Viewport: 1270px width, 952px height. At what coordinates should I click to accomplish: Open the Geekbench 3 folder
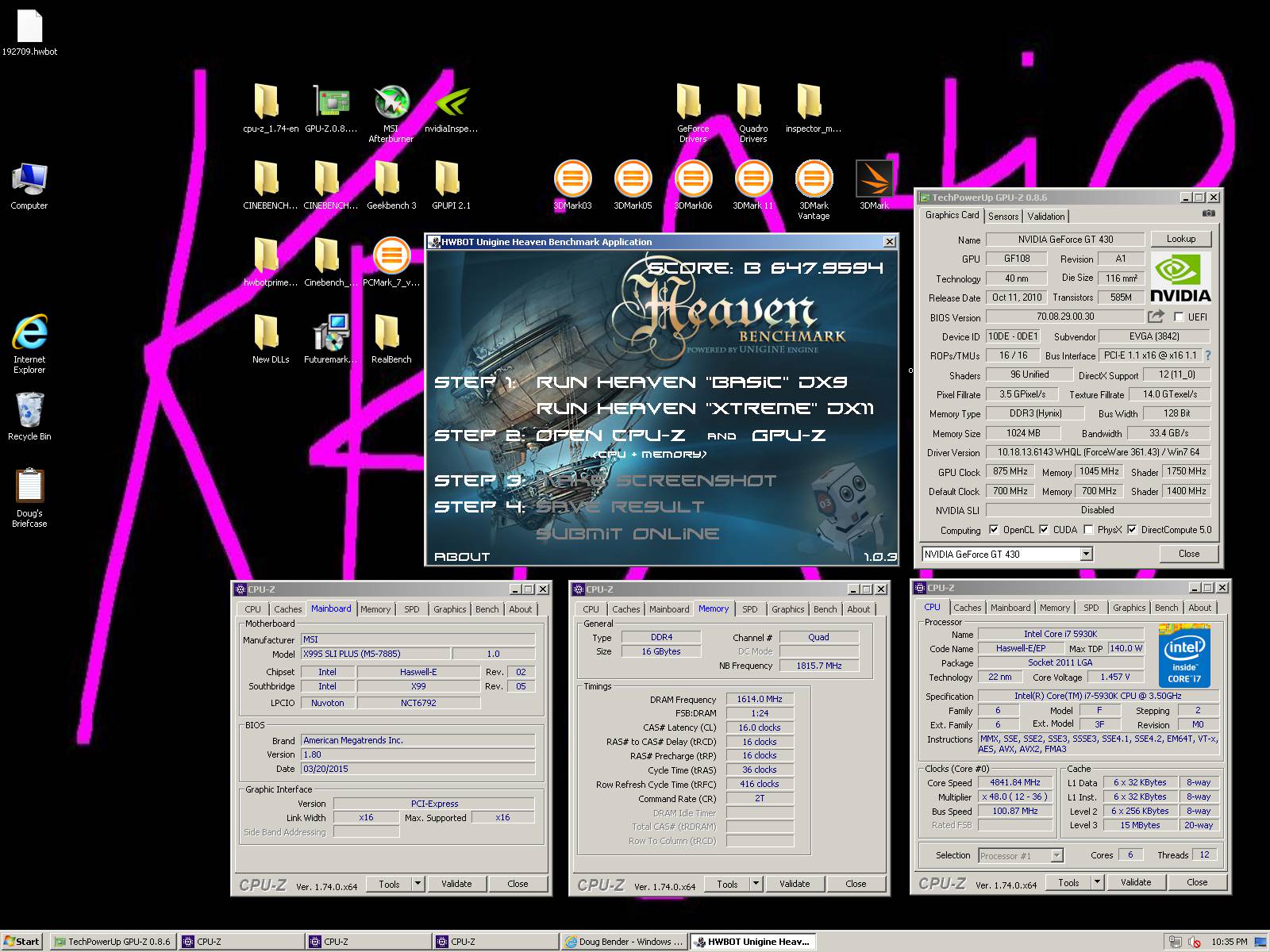[391, 184]
